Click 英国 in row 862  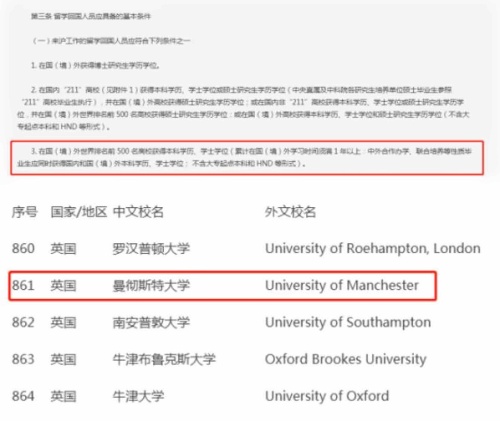pos(63,323)
